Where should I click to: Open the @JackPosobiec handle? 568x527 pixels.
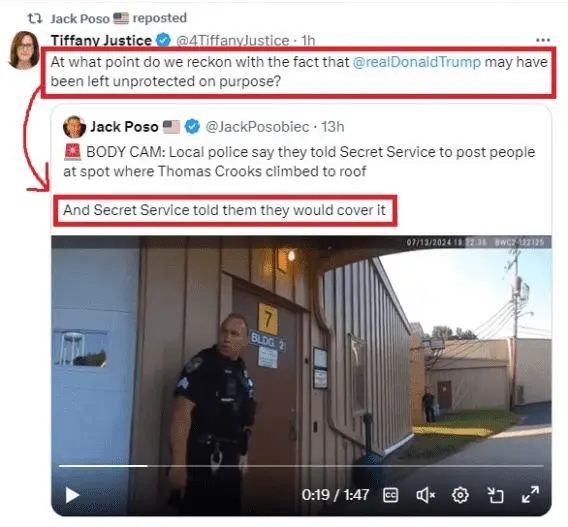click(257, 127)
